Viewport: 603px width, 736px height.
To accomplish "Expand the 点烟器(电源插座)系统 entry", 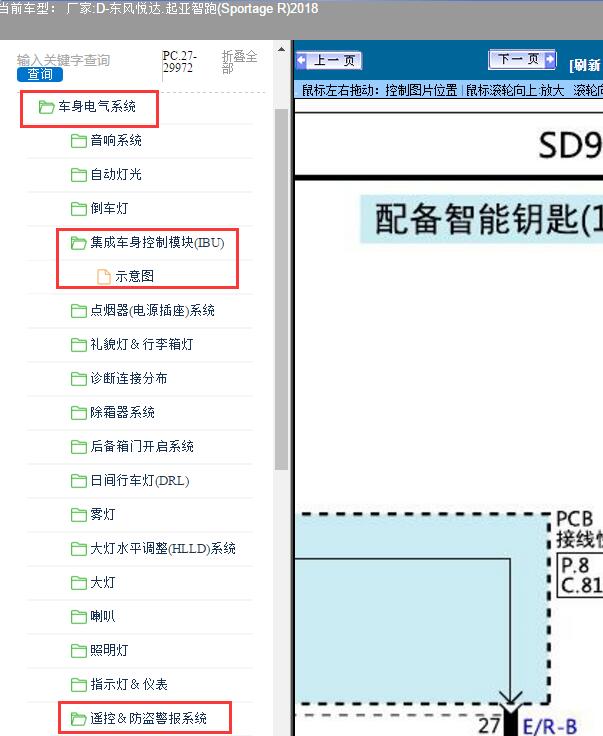I will pyautogui.click(x=153, y=310).
